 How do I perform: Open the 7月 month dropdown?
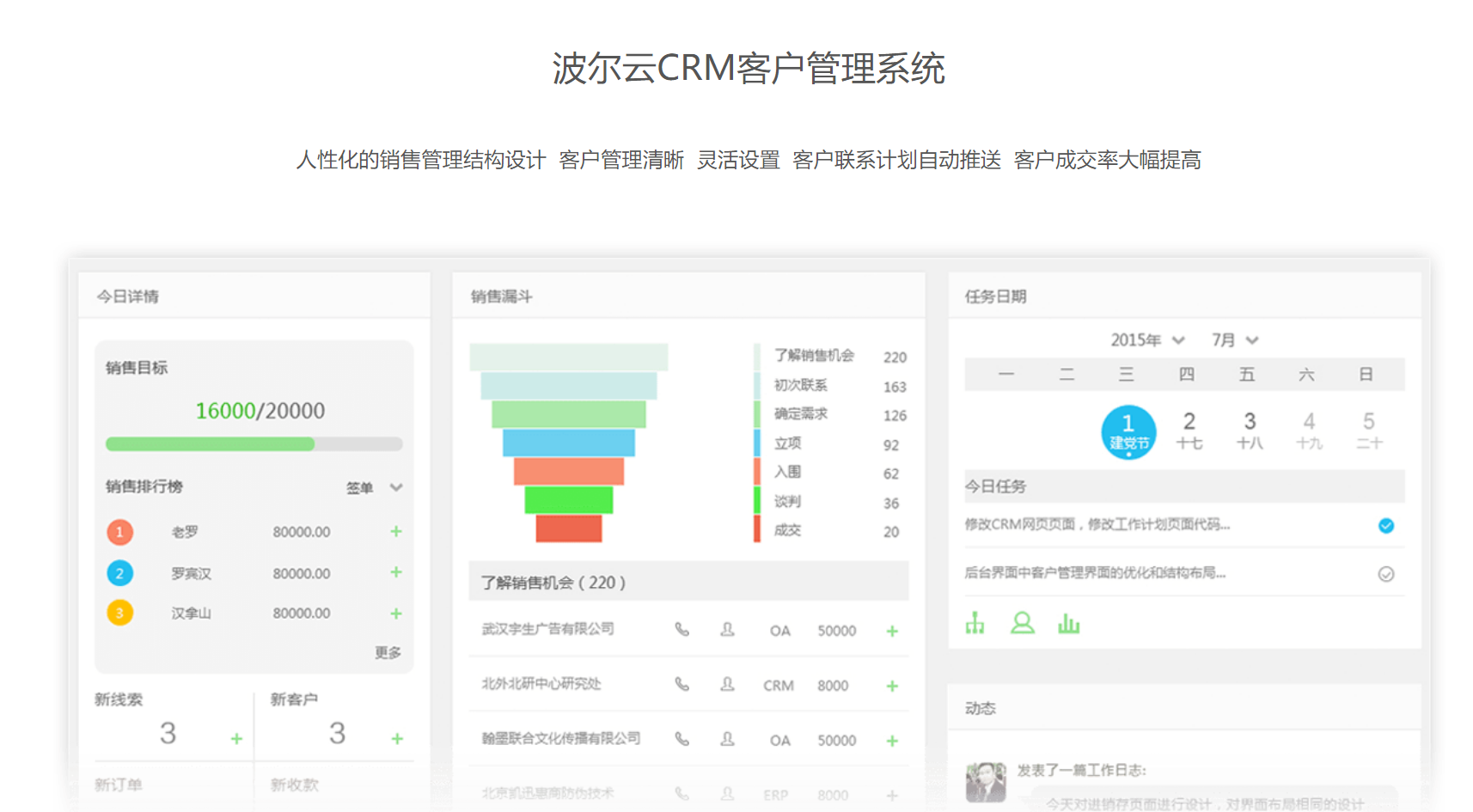(x=1235, y=340)
